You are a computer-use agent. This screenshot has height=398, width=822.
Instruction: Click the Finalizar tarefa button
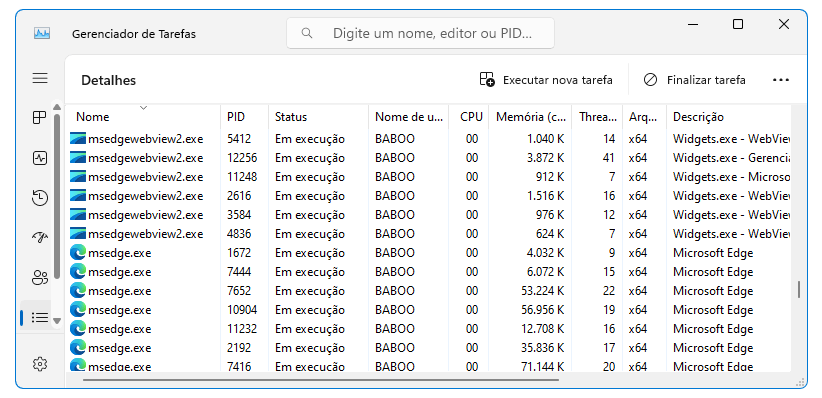click(x=696, y=80)
